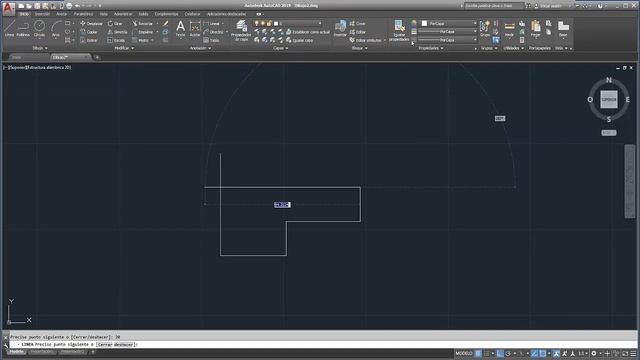Click the Grupo tool
Image resolution: width=640 pixels, height=360 pixels.
tap(484, 29)
